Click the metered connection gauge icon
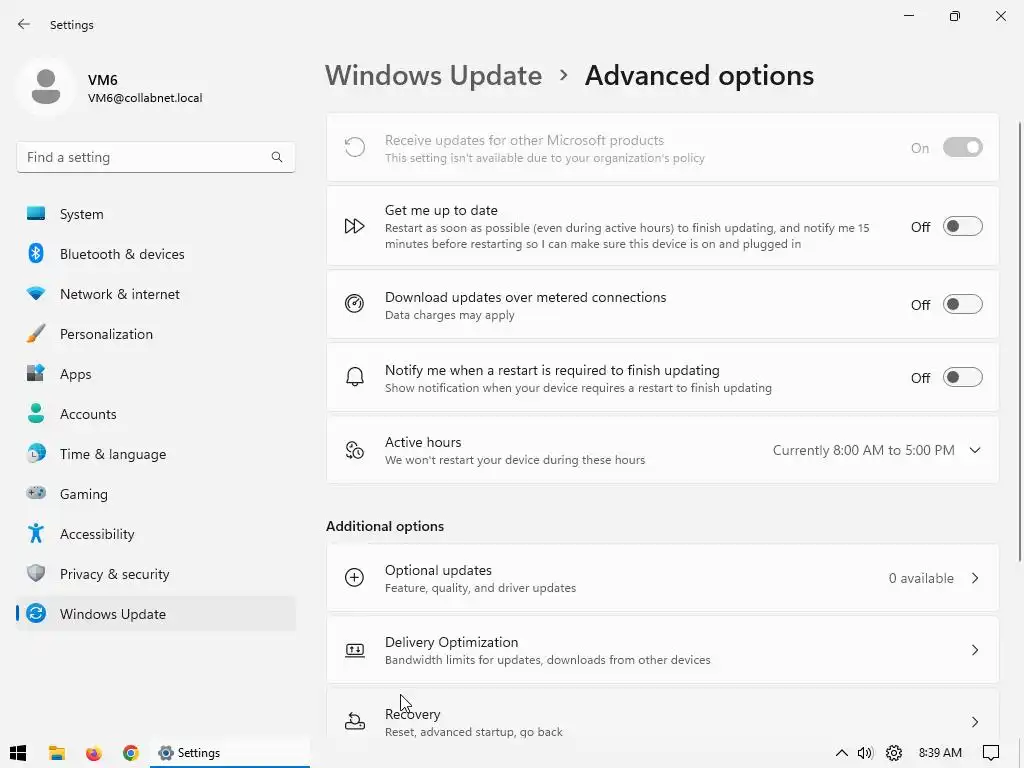This screenshot has width=1024, height=768. (355, 304)
